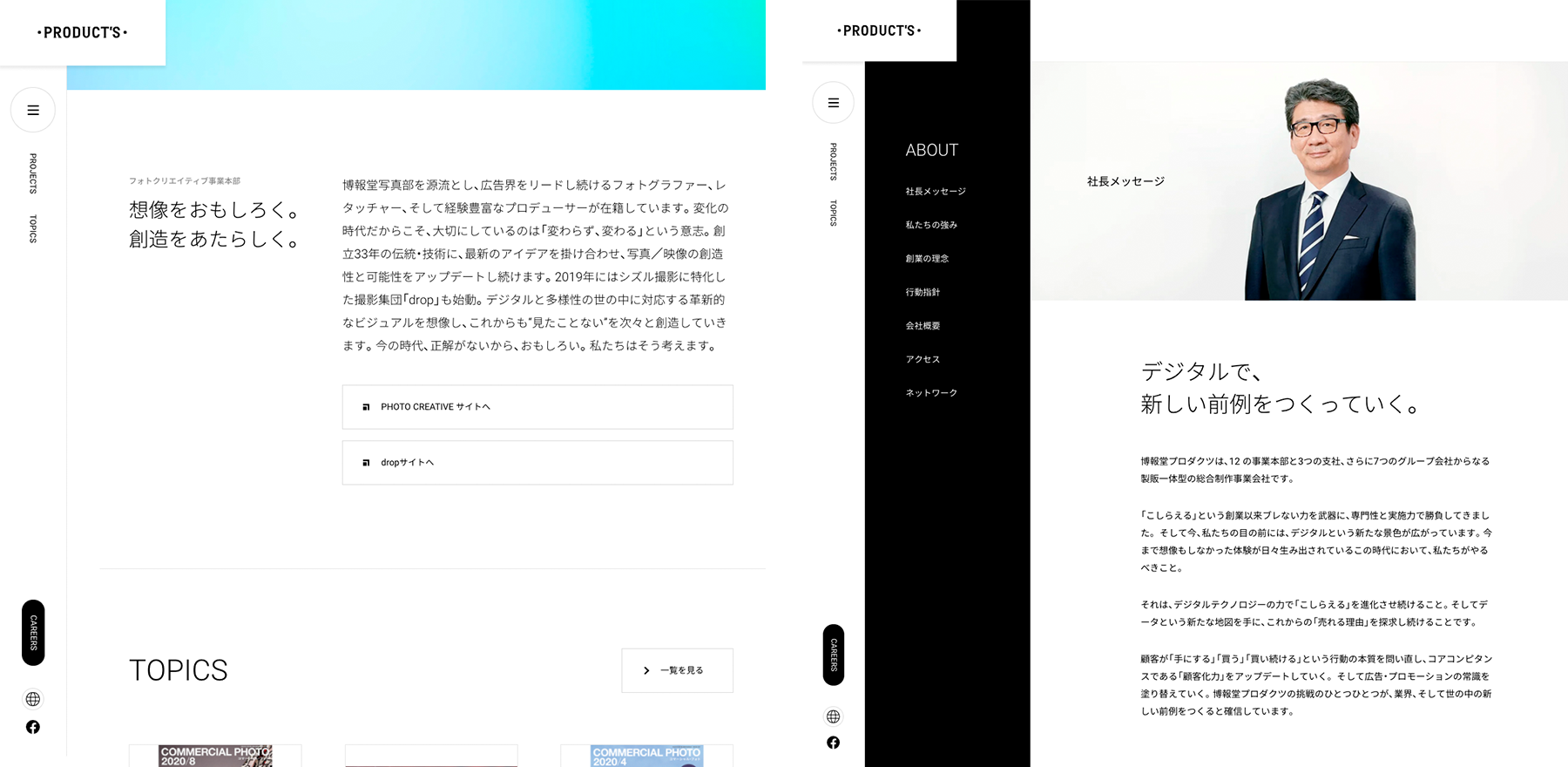Open hamburger menu on right page
Screen dimensions: 1568x767
click(x=833, y=103)
